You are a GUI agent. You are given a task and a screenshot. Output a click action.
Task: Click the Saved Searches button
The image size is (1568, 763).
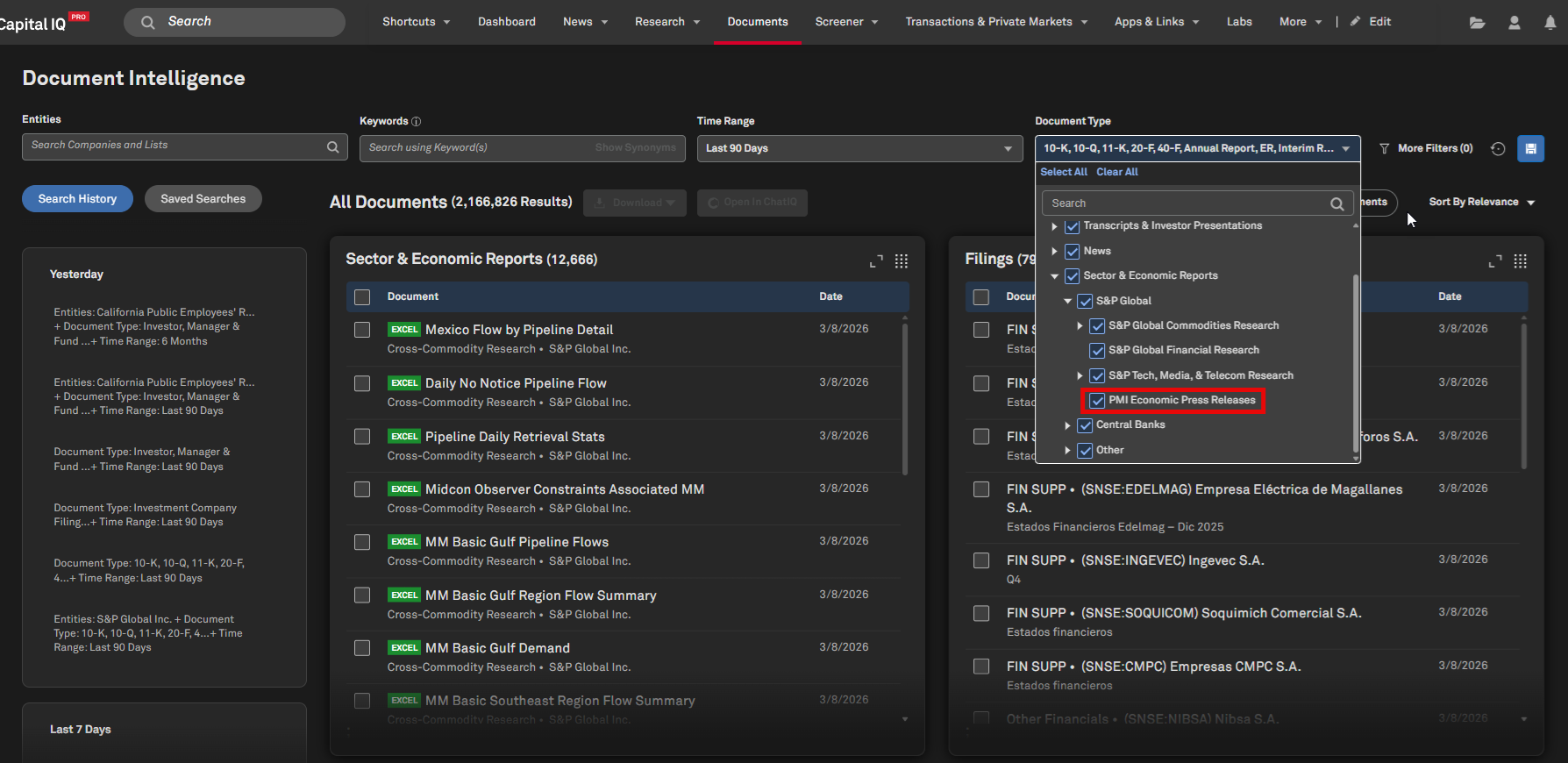pyautogui.click(x=203, y=199)
